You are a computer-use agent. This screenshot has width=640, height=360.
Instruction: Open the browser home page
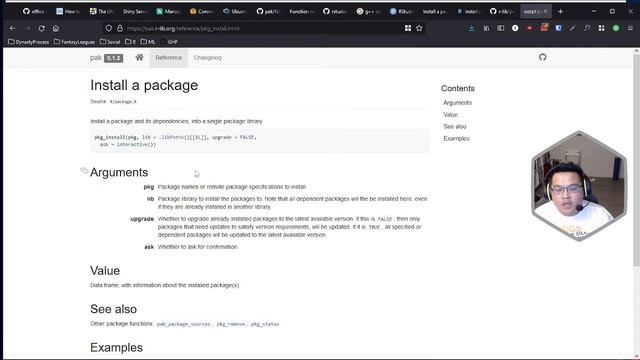click(x=56, y=28)
